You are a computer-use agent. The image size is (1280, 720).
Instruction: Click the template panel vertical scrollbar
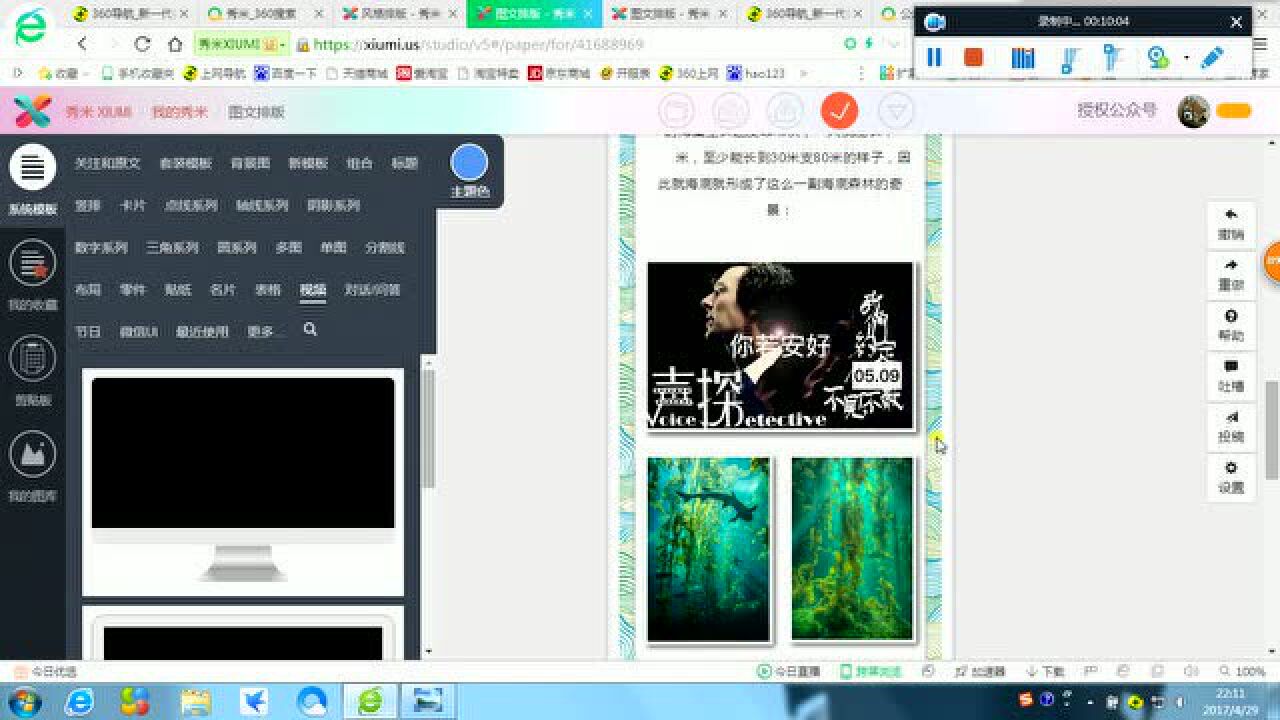(x=429, y=430)
